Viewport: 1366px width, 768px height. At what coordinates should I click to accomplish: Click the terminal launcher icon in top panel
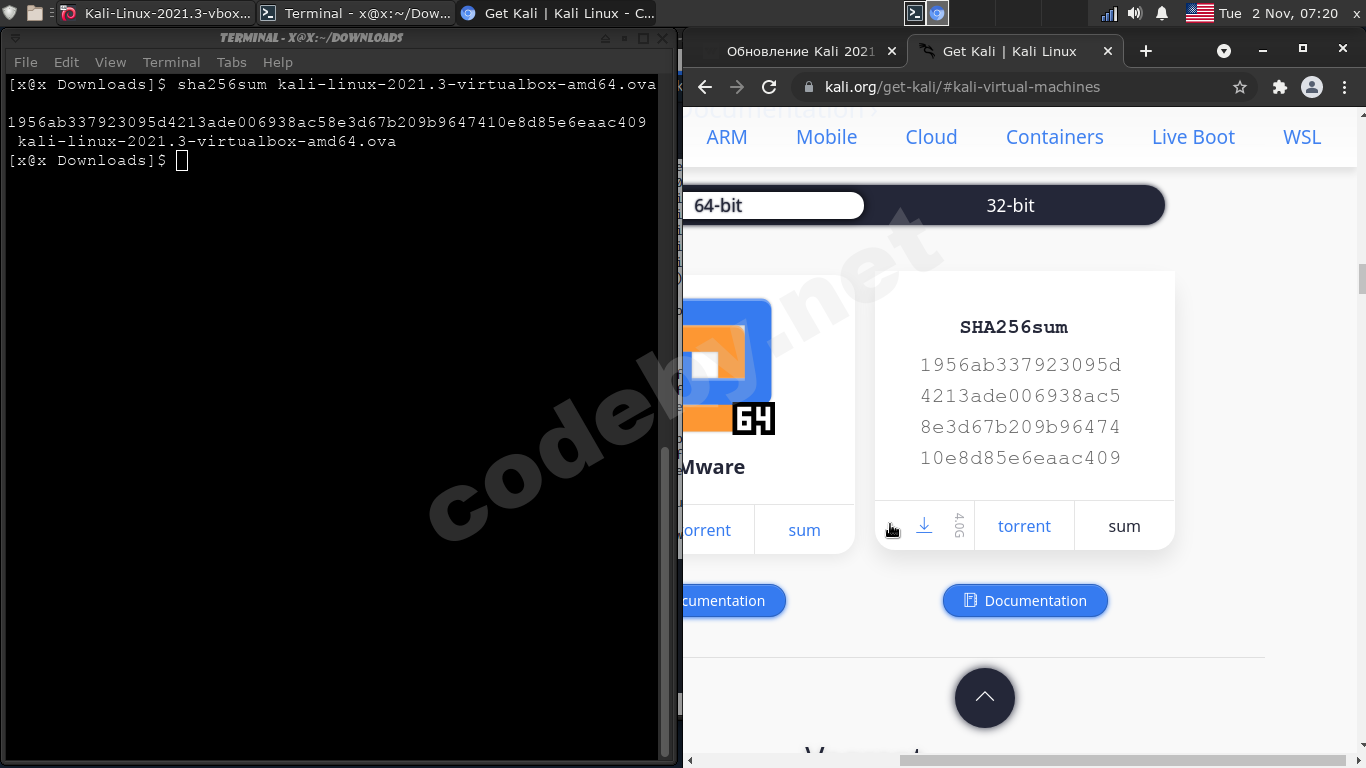[914, 13]
